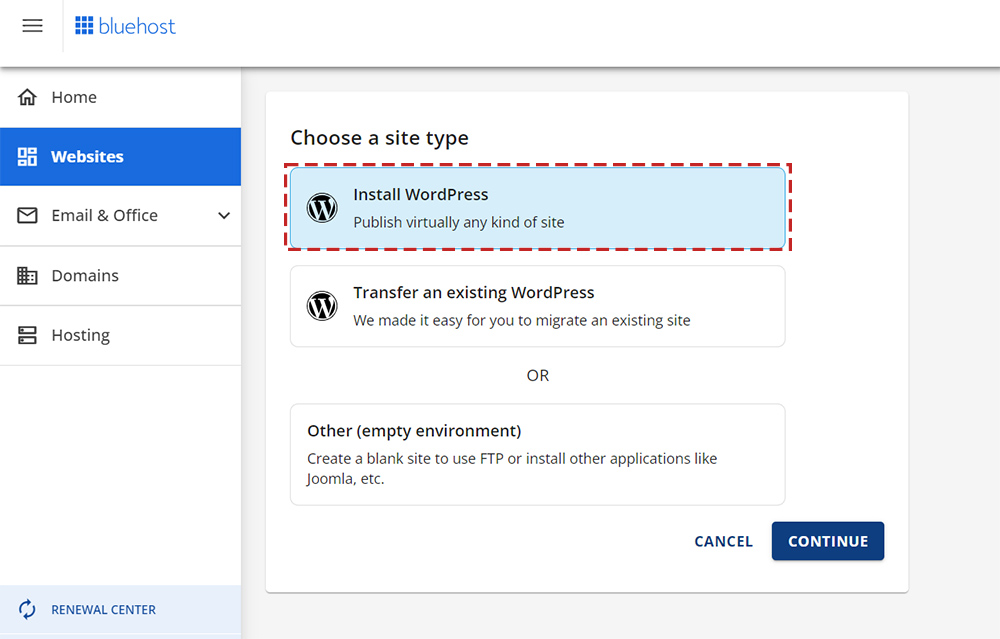Viewport: 1000px width, 639px height.
Task: Select Transfer an existing WordPress card
Action: 538,306
